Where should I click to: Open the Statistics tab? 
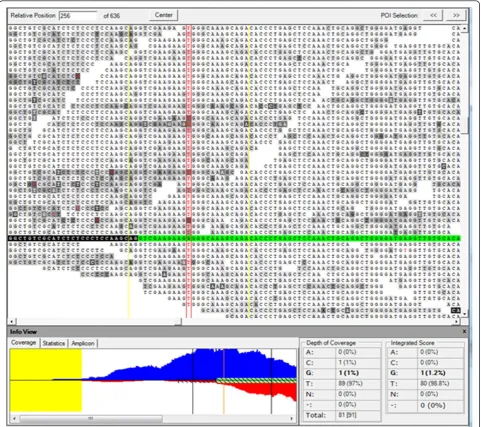(x=54, y=343)
